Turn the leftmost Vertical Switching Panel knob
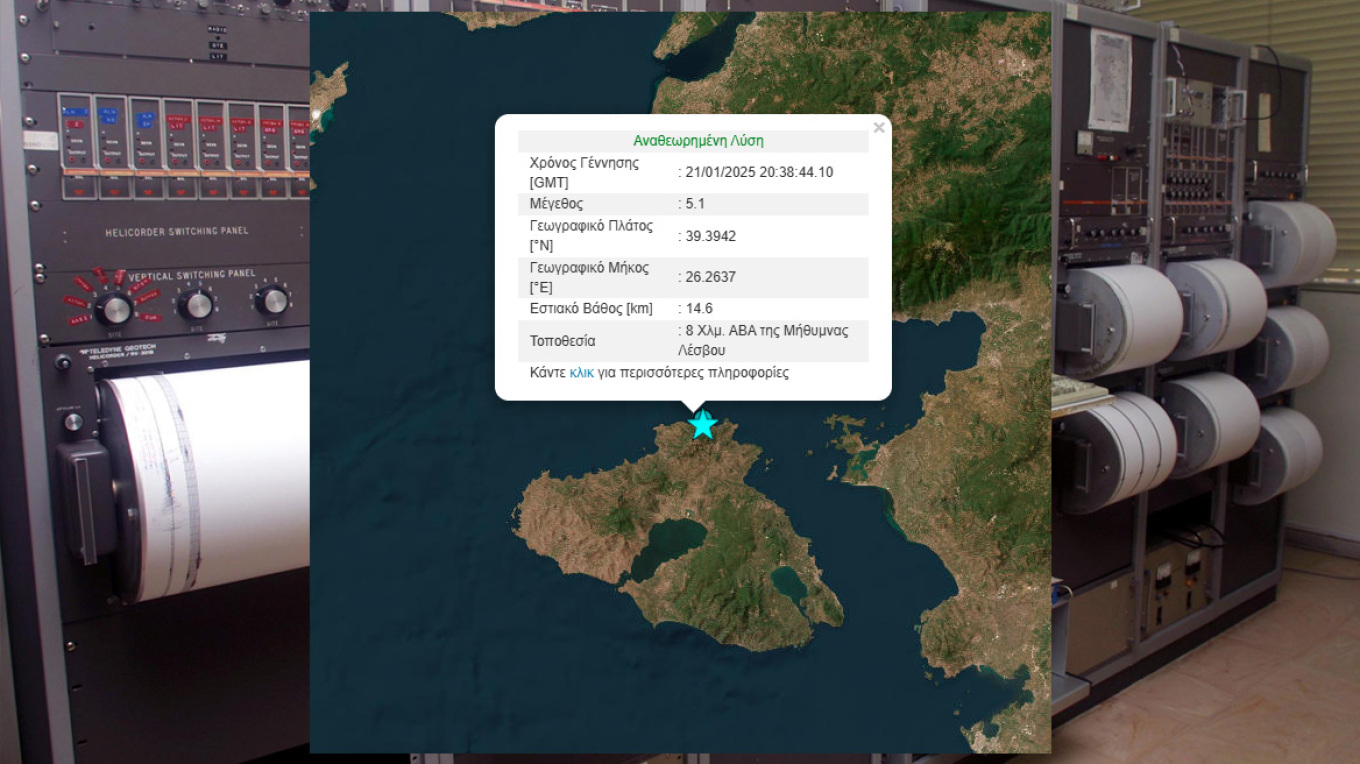 point(113,308)
